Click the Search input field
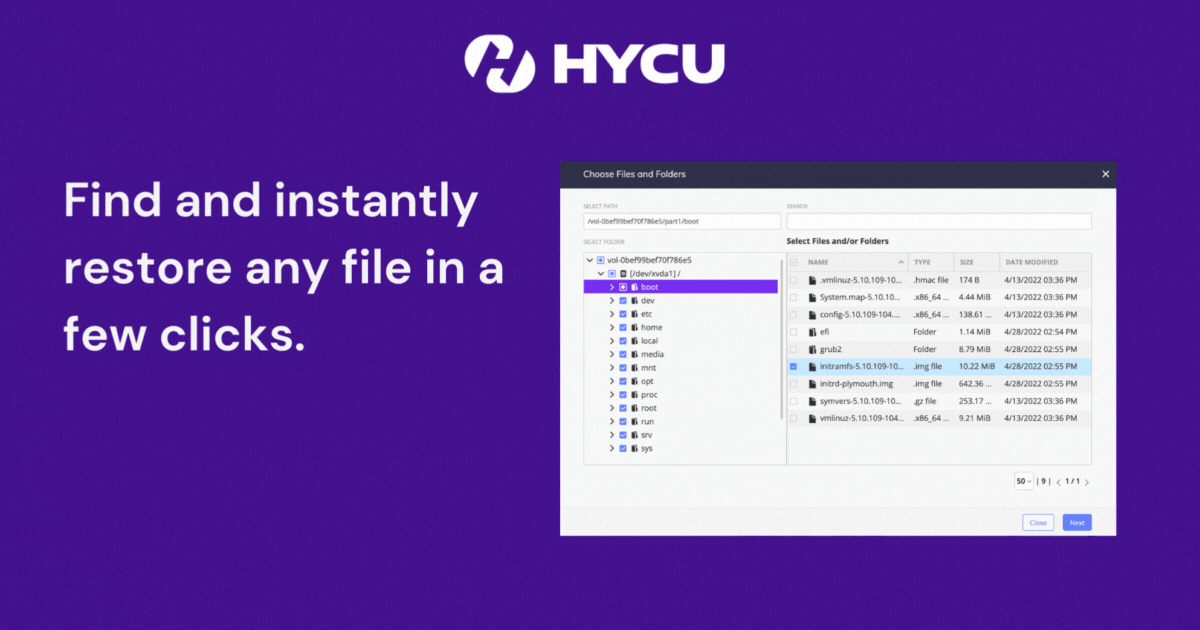The width and height of the screenshot is (1200, 630). (x=939, y=221)
